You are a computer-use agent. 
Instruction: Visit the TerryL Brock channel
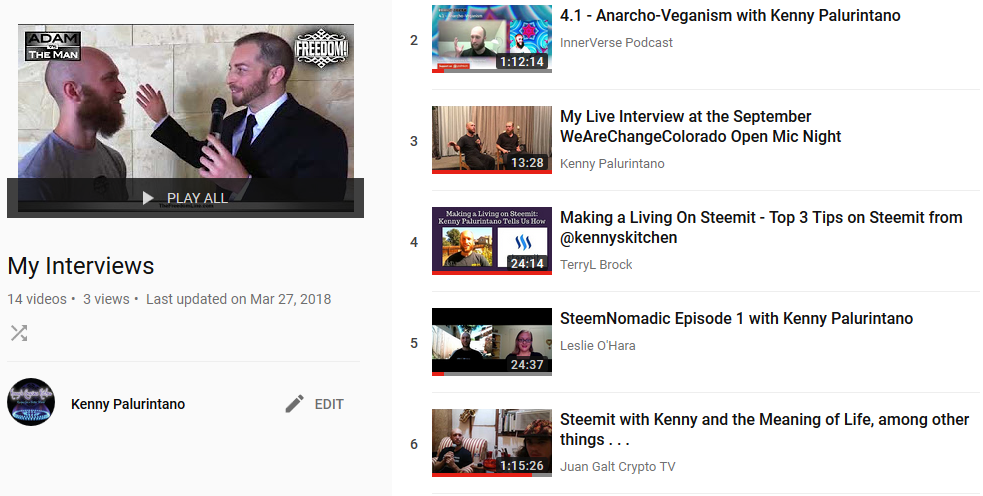[596, 265]
